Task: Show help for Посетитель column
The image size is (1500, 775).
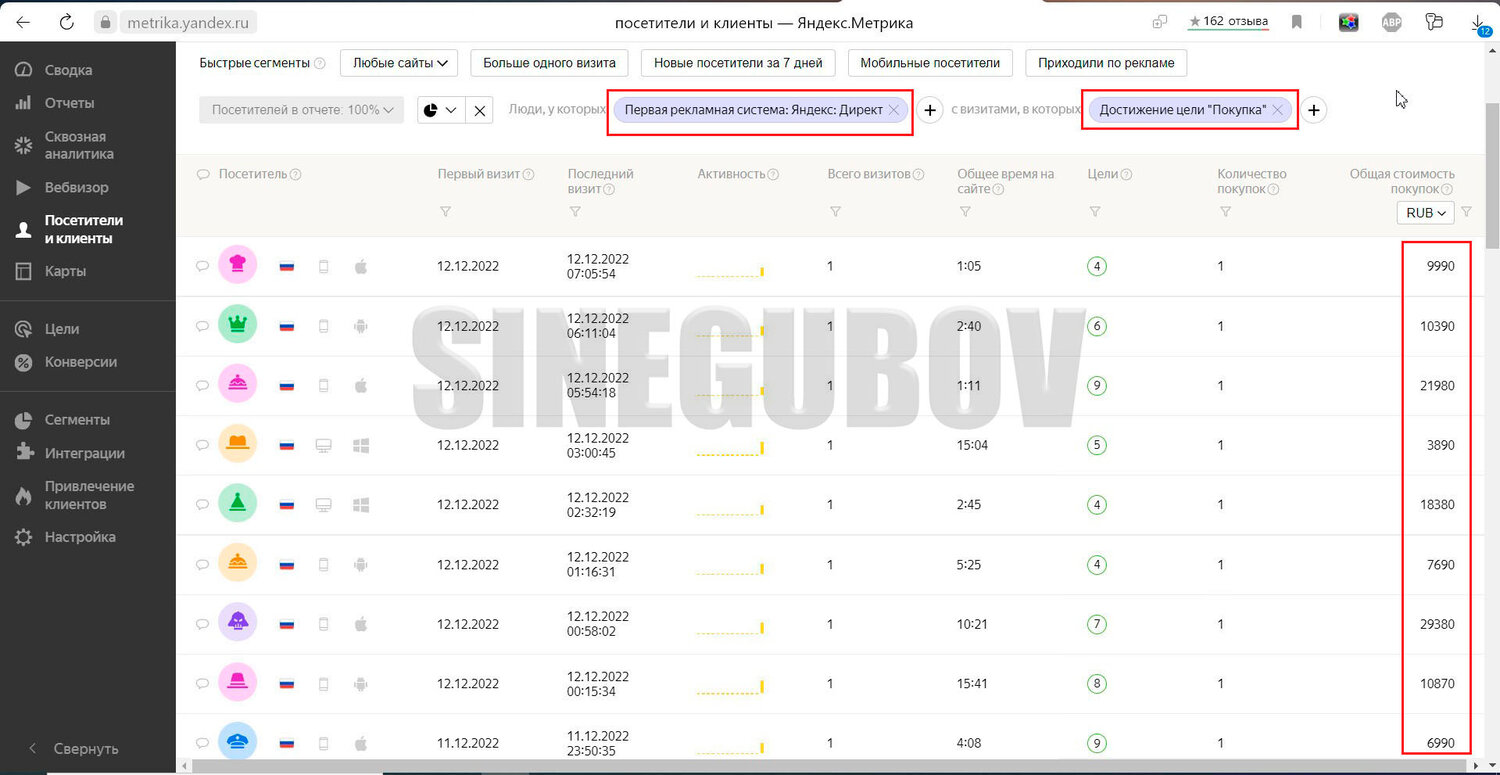Action: click(x=295, y=174)
